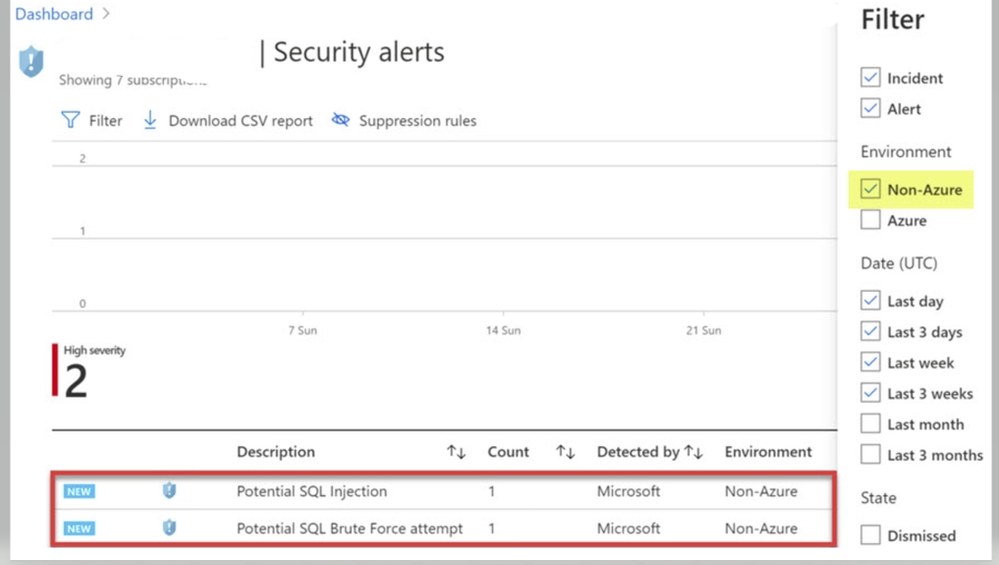Click Non-Azure in the SQL Brute Force row
This screenshot has height=565, width=999.
point(761,528)
